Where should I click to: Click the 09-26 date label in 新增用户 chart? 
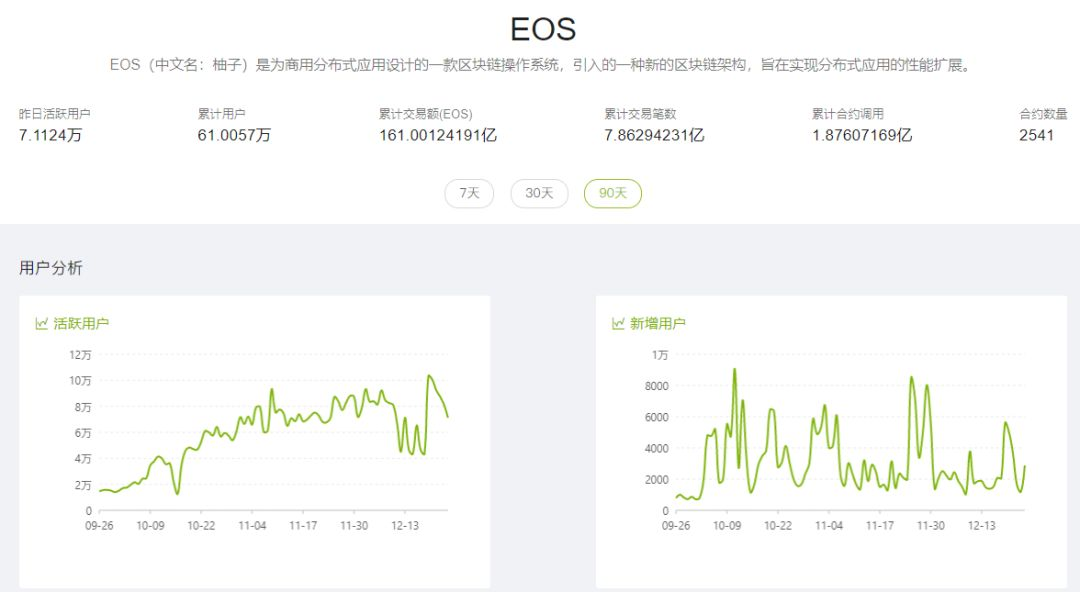pos(676,526)
